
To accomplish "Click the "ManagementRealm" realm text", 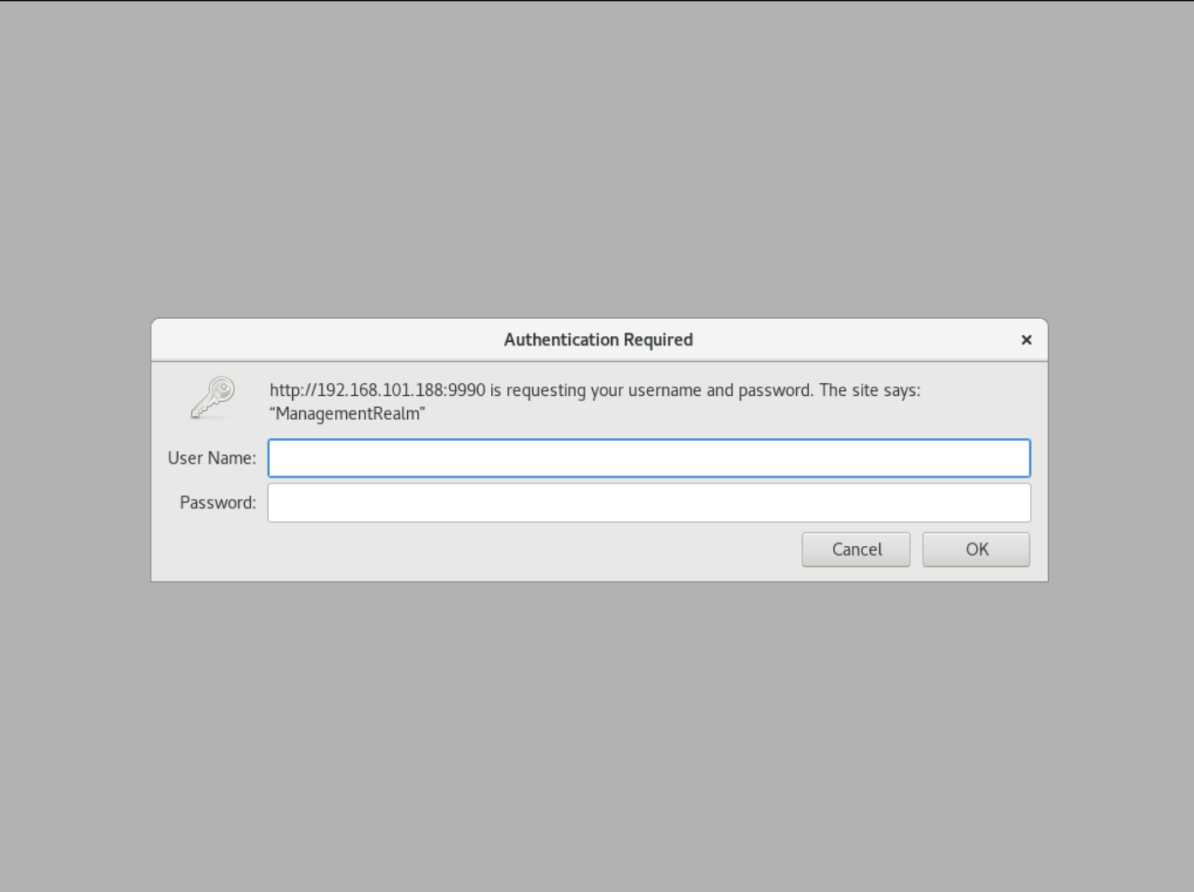I will pos(348,414).
